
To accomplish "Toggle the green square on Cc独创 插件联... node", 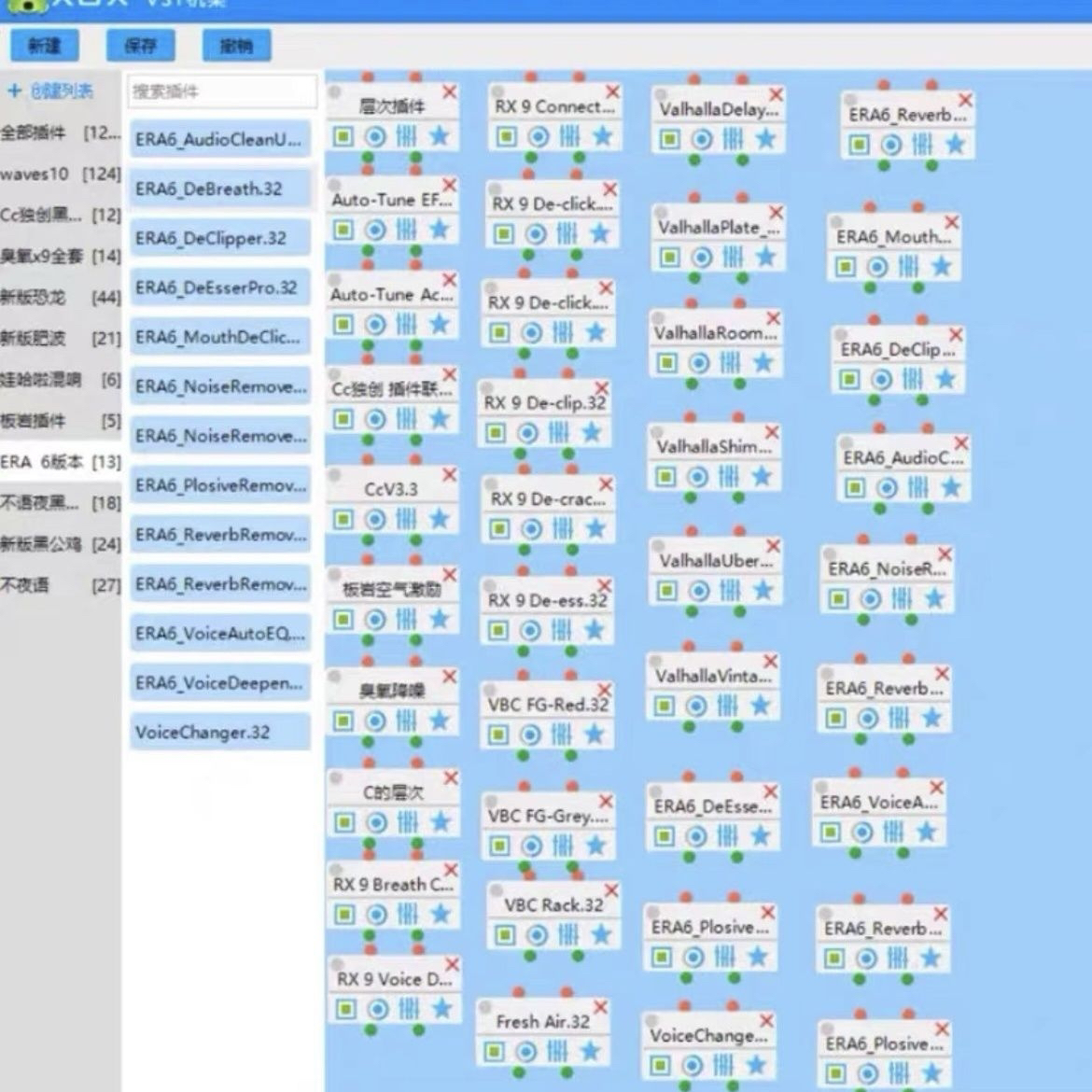I will pyautogui.click(x=343, y=418).
